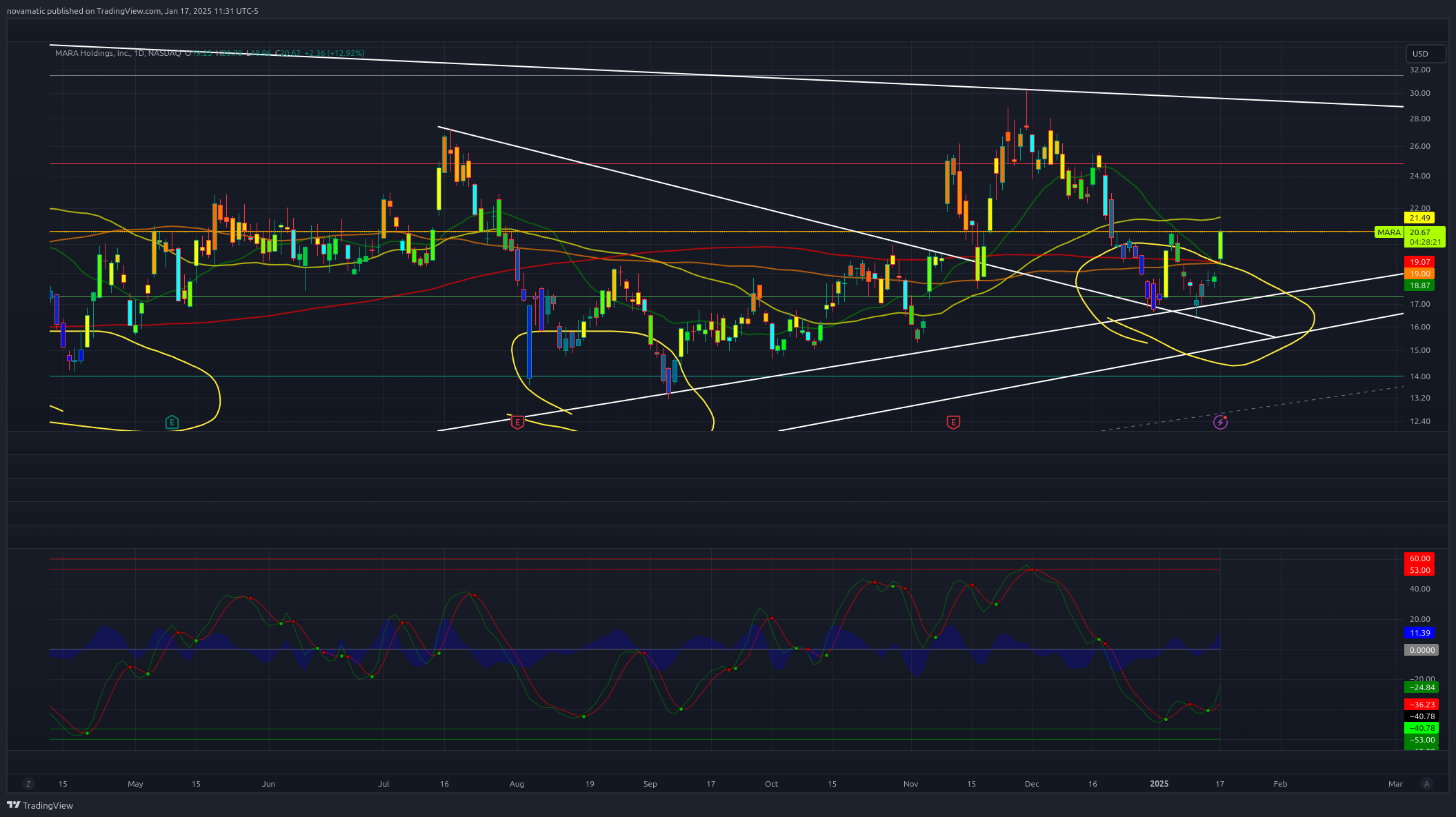Screen dimensions: 1456x817
Task: Click the purple lightning event marker
Action: [1220, 422]
